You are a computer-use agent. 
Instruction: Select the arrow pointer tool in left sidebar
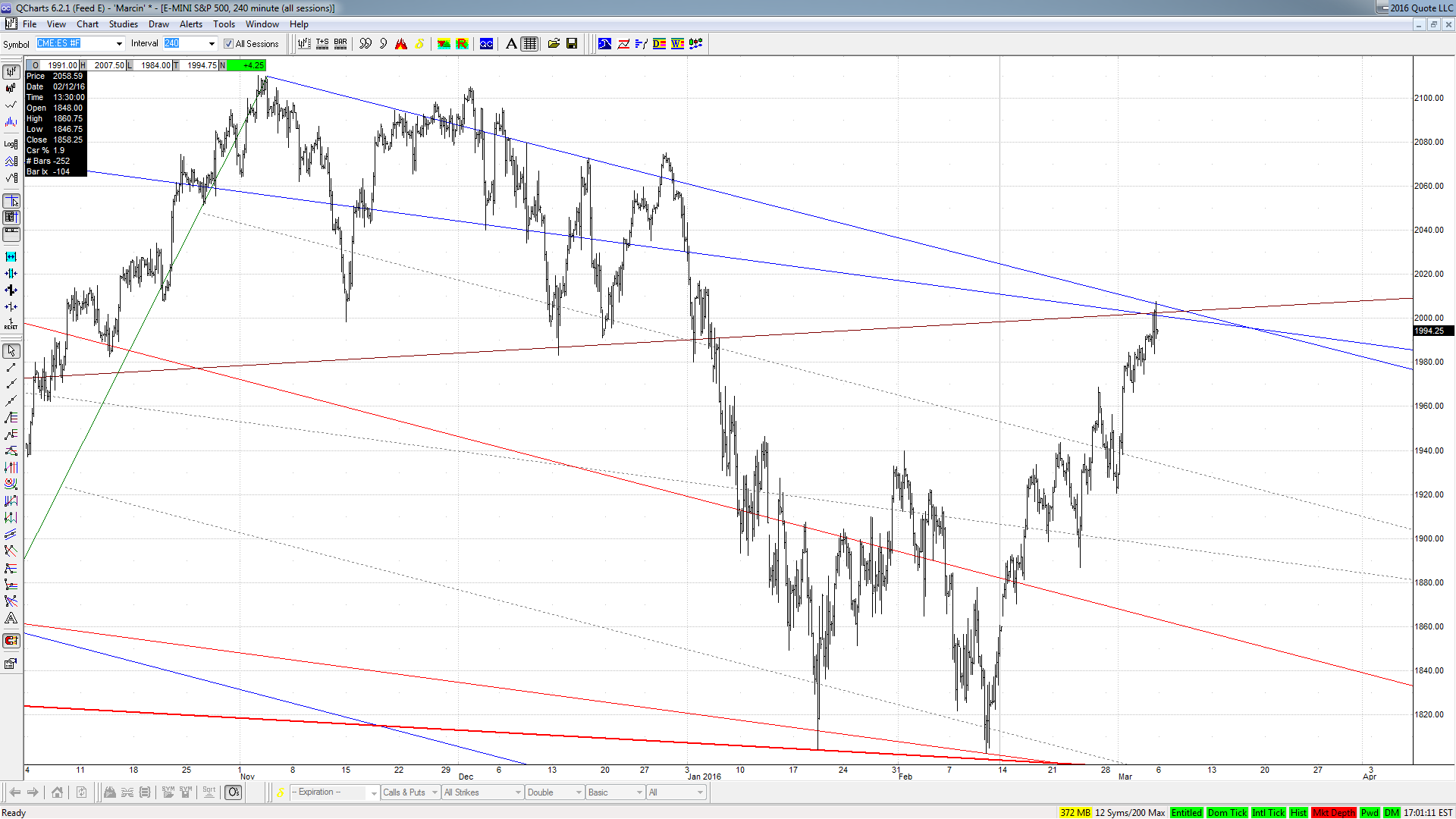click(11, 351)
